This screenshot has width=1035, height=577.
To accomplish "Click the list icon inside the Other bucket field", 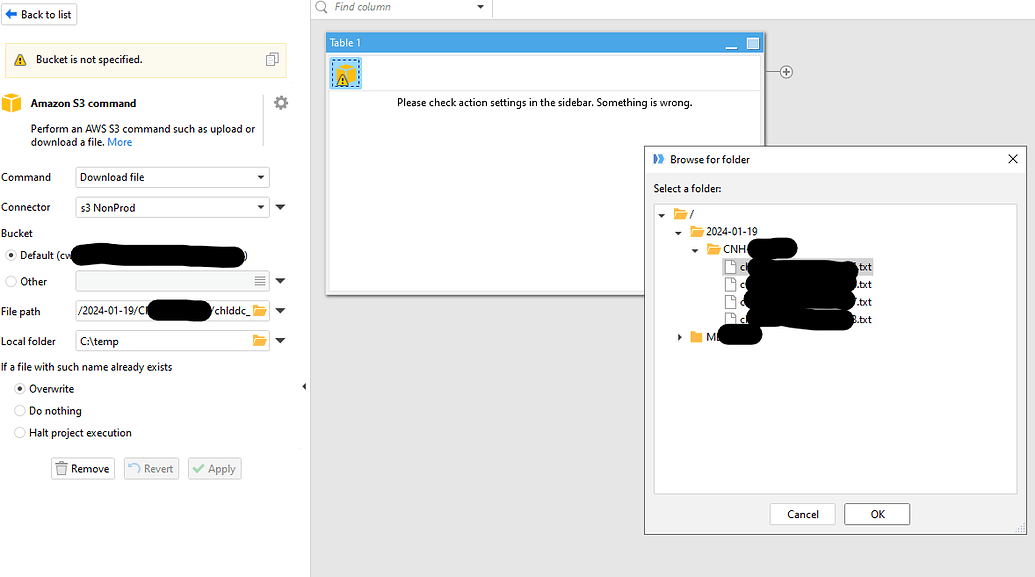I will [x=258, y=281].
